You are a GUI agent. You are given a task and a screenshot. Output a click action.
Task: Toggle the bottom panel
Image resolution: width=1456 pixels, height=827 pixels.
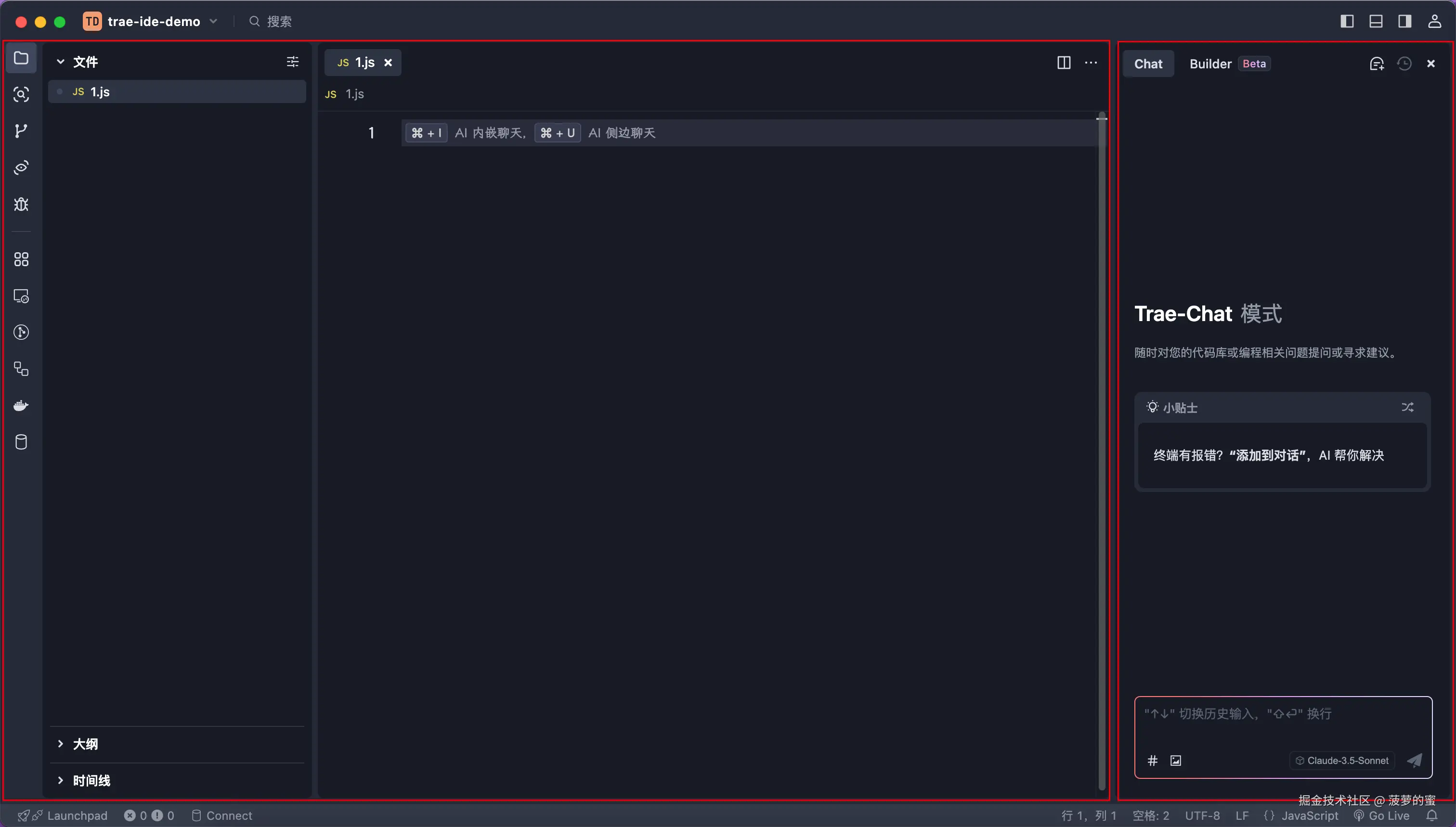[x=1375, y=21]
